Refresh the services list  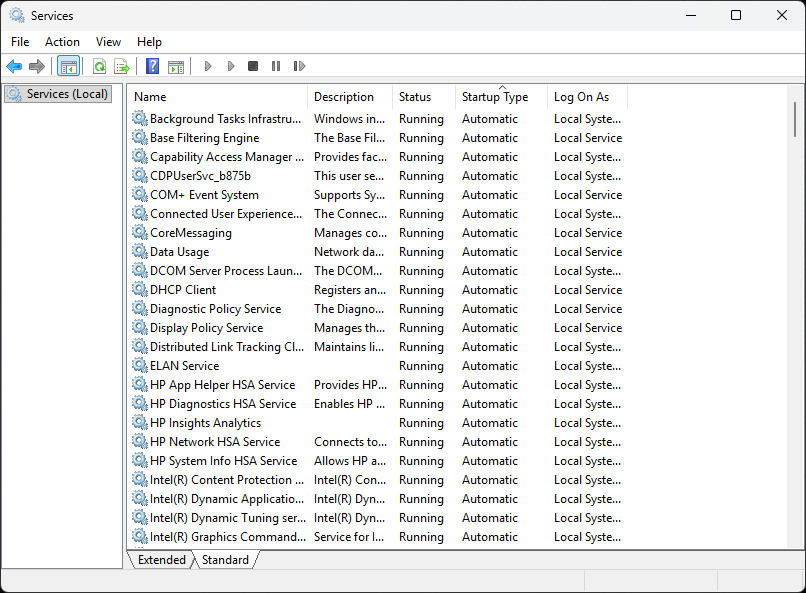pos(99,66)
